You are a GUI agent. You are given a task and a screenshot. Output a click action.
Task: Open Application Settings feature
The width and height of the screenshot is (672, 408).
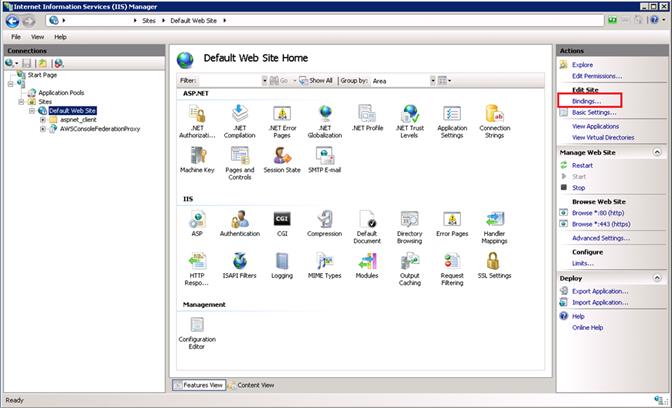[452, 121]
